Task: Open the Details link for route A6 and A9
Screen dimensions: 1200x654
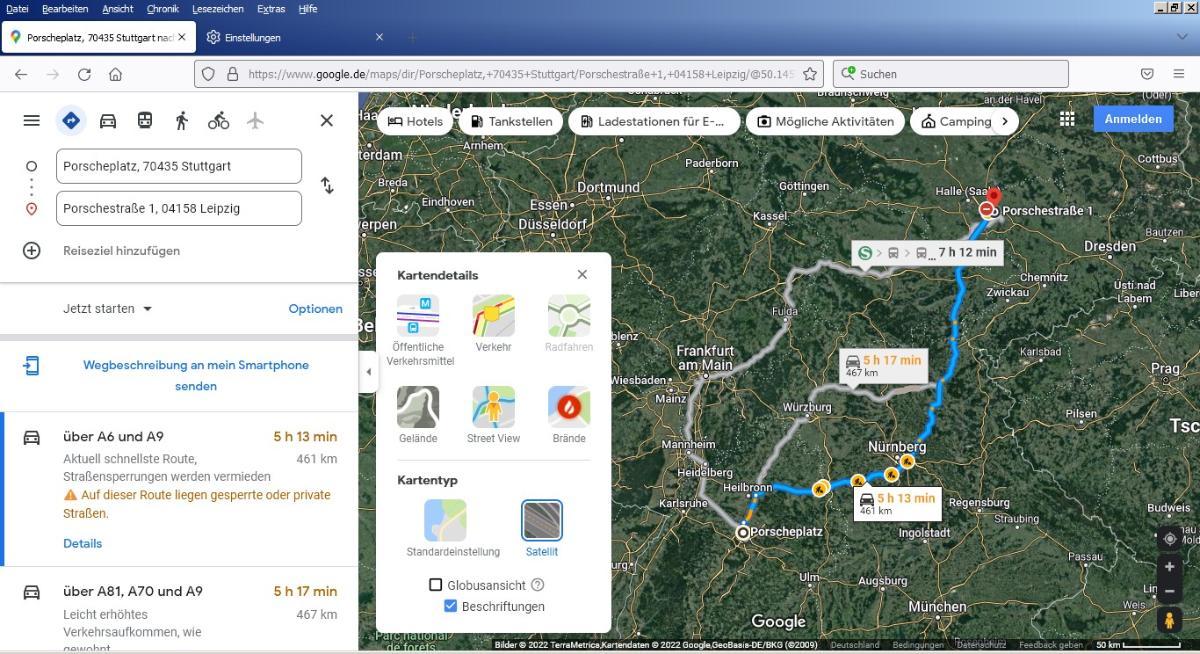Action: pos(82,544)
